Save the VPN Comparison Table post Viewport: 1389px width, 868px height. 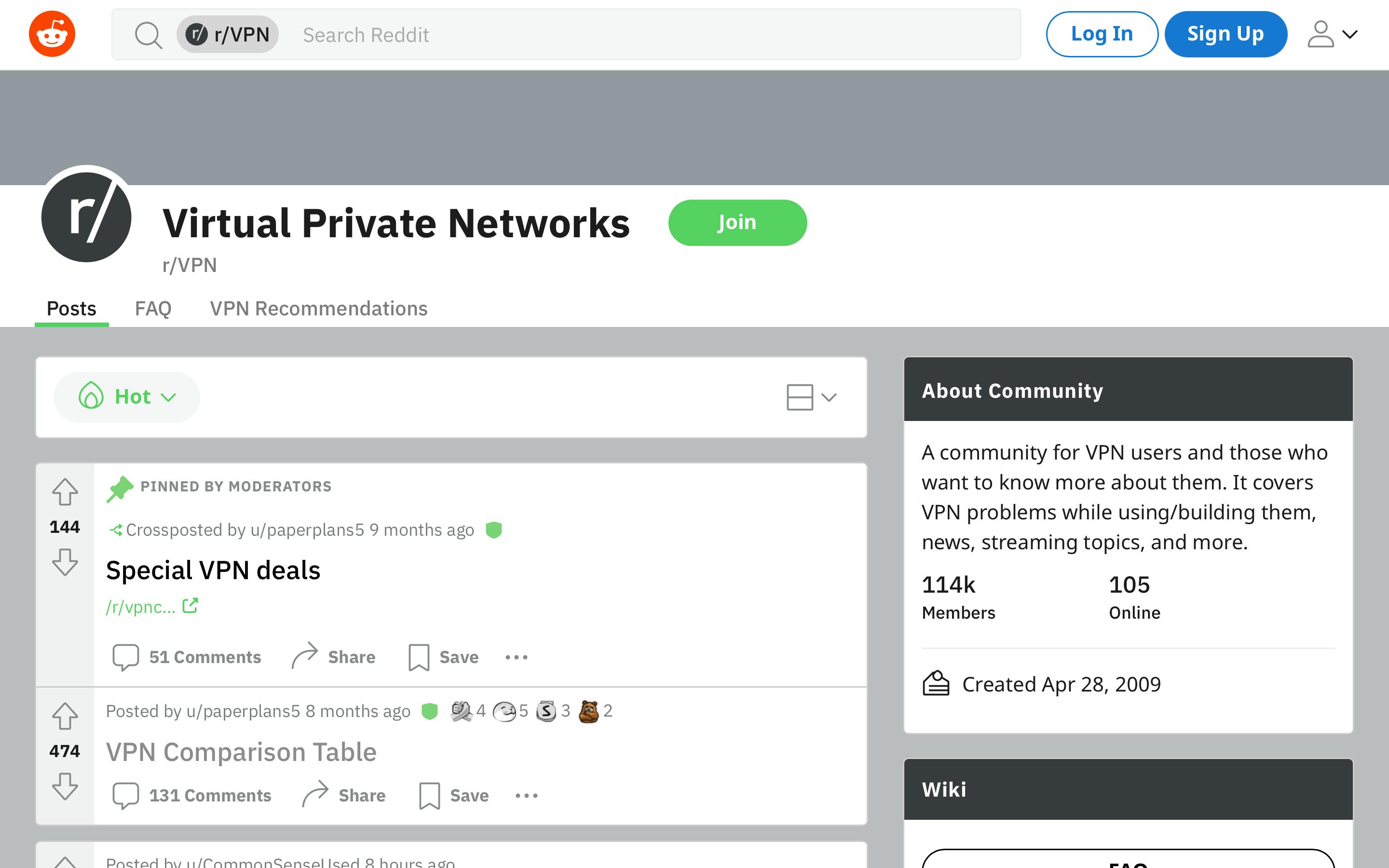[453, 795]
